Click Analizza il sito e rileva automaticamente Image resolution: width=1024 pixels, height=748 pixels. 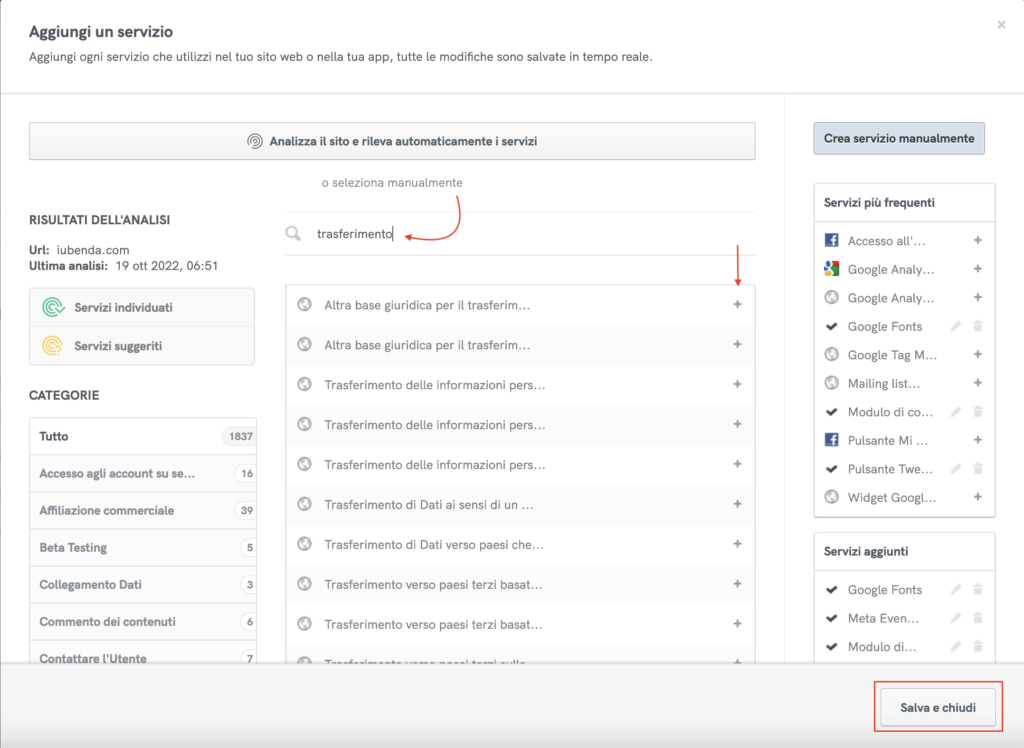392,142
